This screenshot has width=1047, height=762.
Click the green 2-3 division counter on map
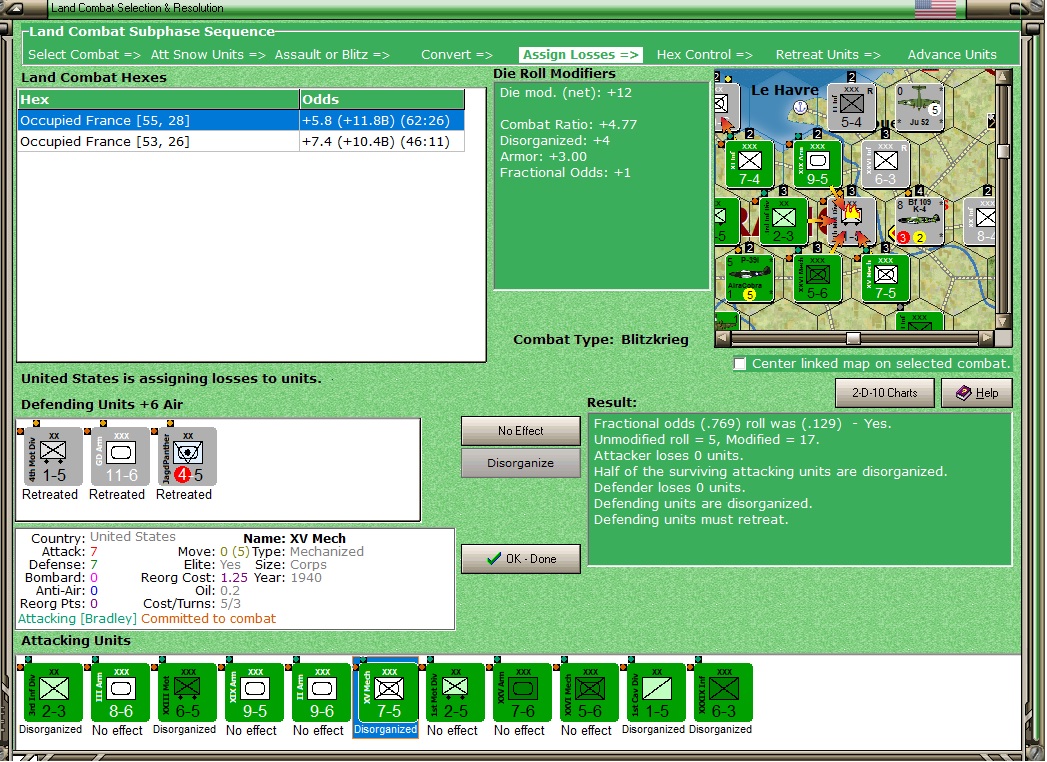783,221
